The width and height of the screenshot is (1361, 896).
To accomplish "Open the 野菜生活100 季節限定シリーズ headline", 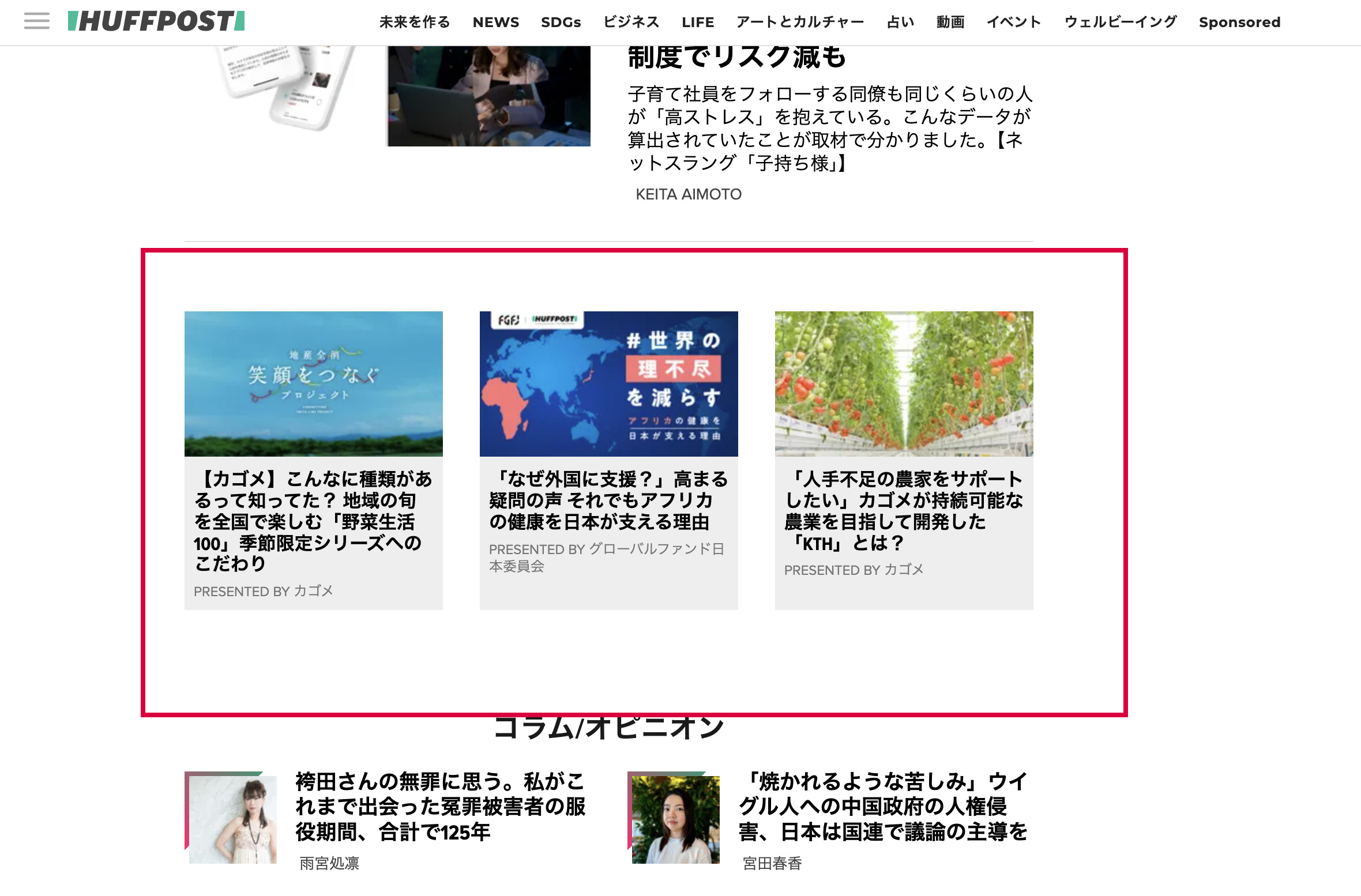I will coord(313,521).
